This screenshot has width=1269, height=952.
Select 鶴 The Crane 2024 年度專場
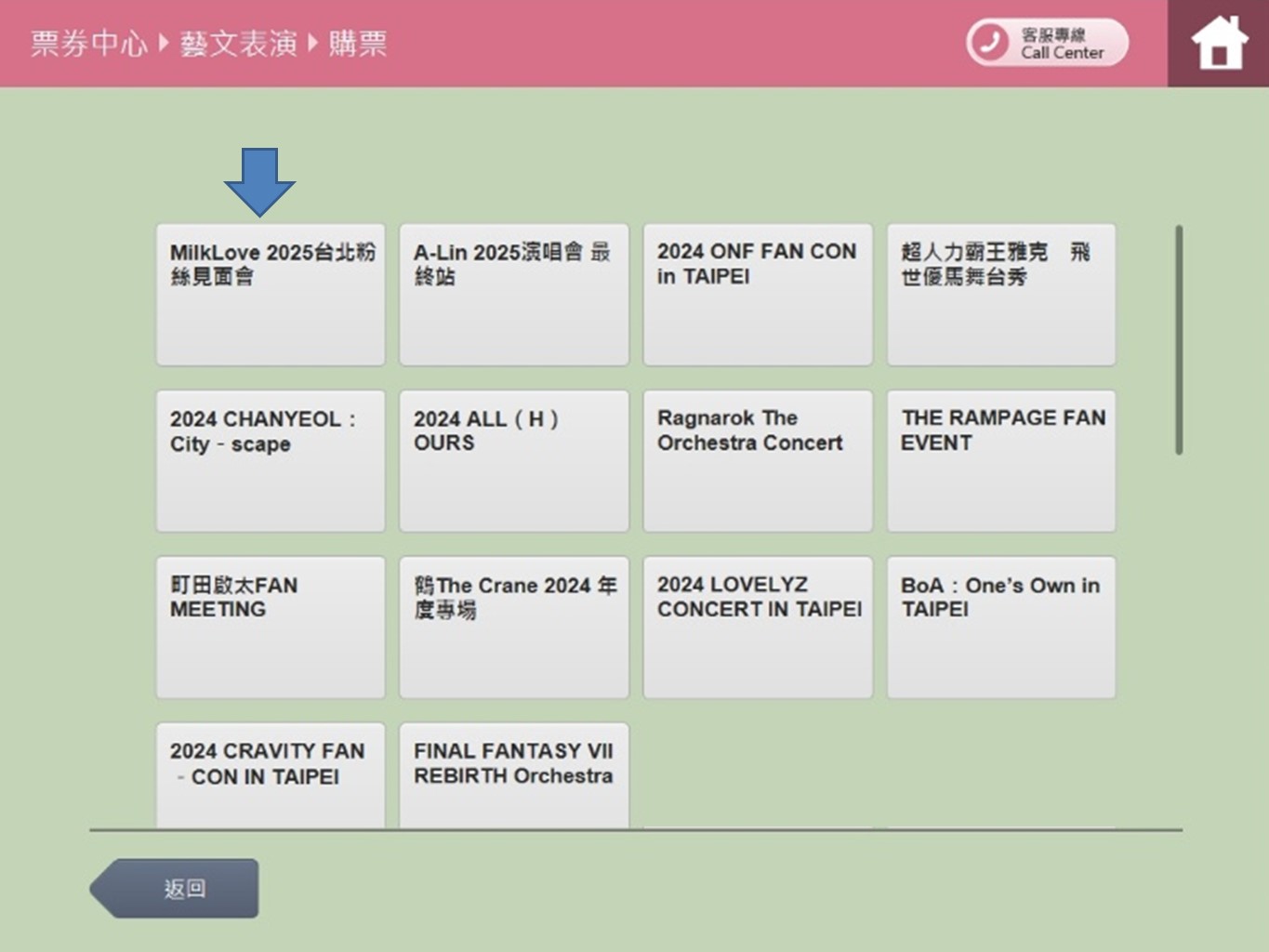click(514, 627)
